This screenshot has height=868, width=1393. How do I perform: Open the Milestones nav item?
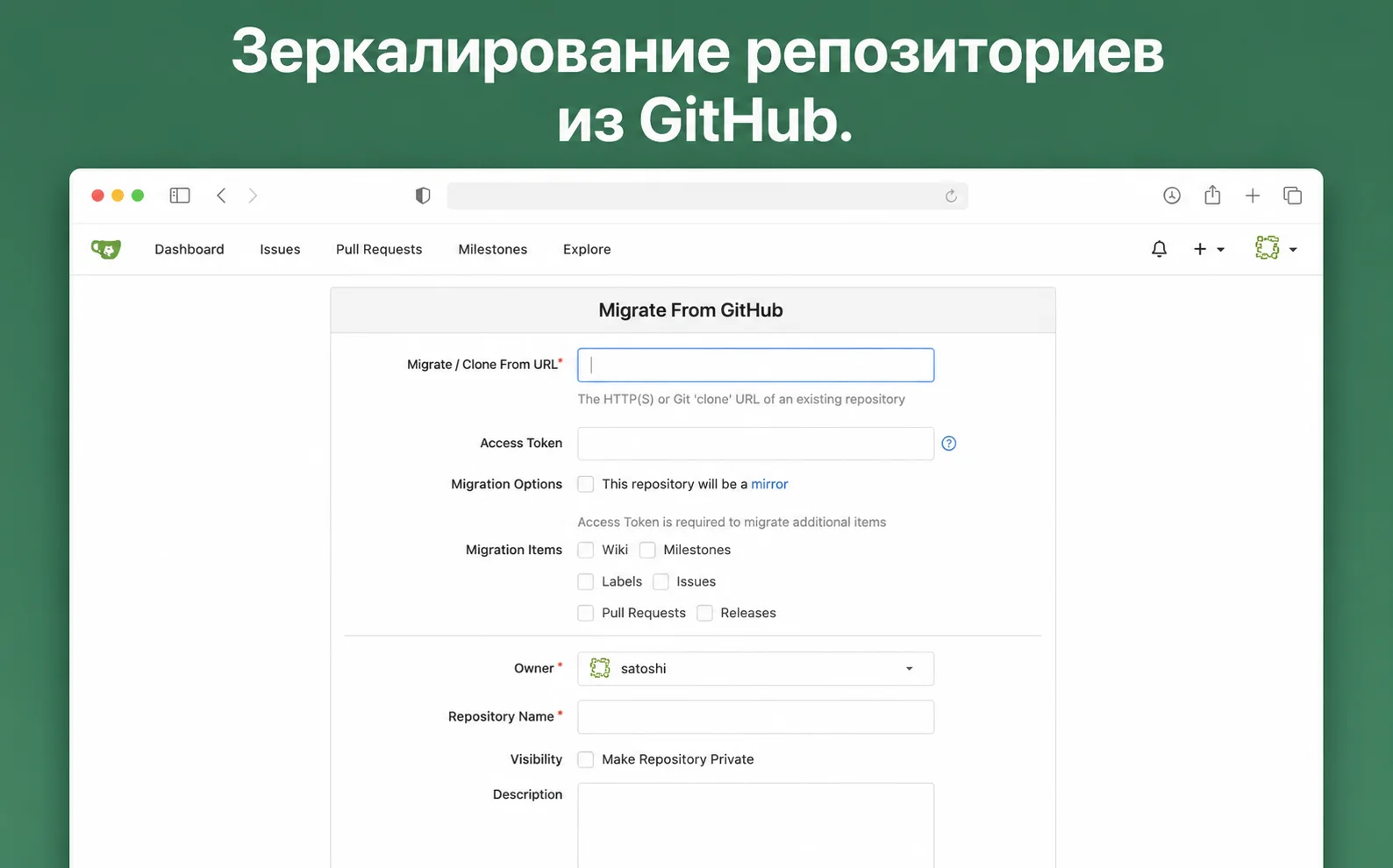493,249
